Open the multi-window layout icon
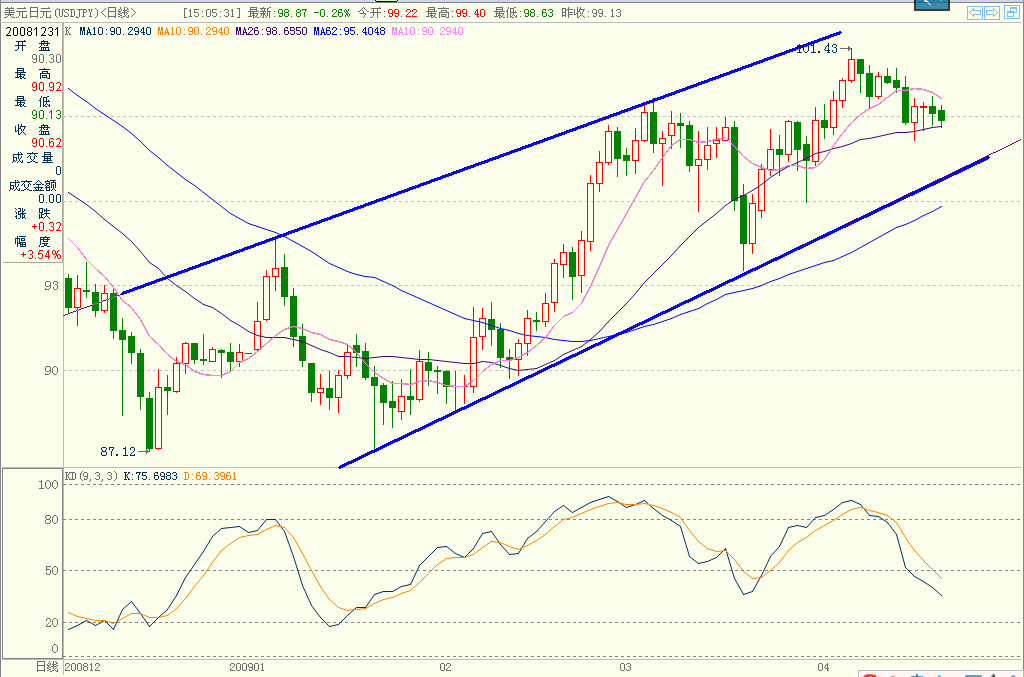 (1010, 12)
